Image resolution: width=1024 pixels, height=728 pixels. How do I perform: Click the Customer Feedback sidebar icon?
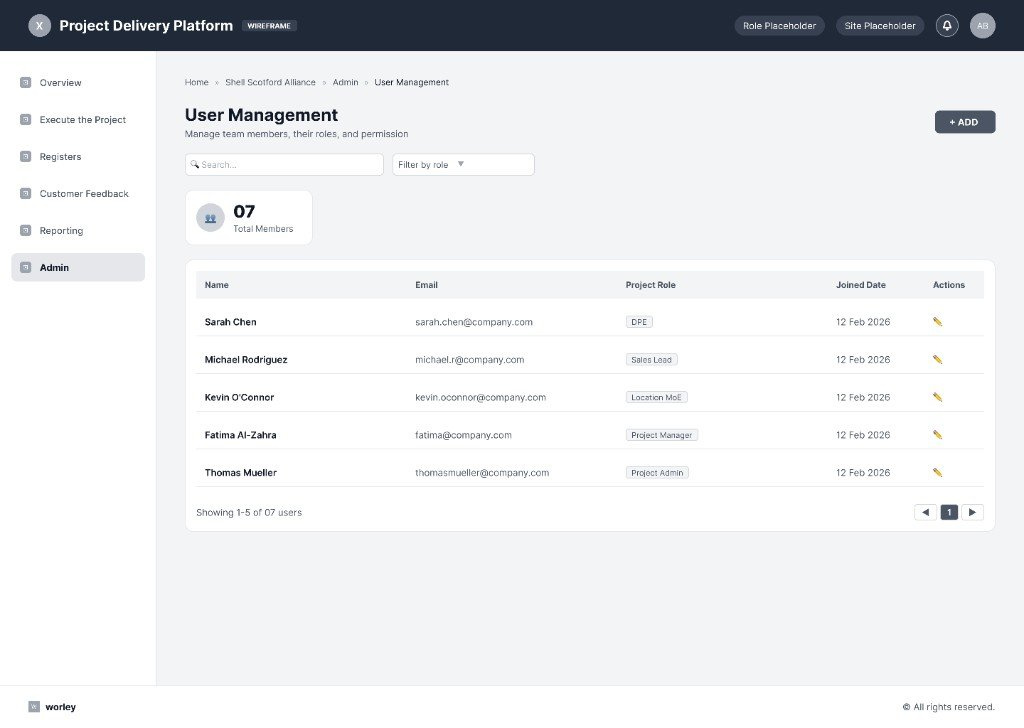coord(25,193)
